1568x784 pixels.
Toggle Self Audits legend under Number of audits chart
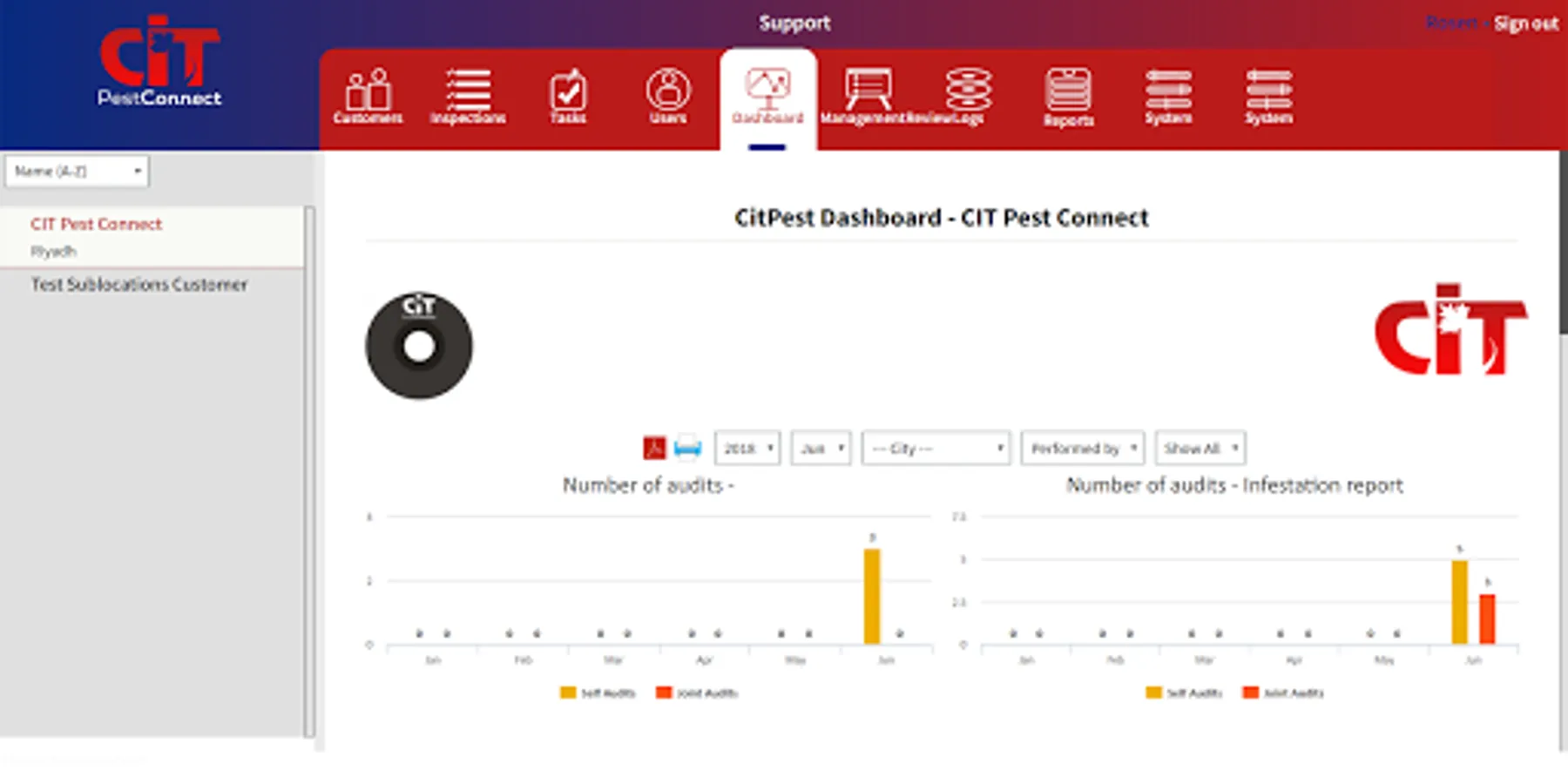point(598,693)
